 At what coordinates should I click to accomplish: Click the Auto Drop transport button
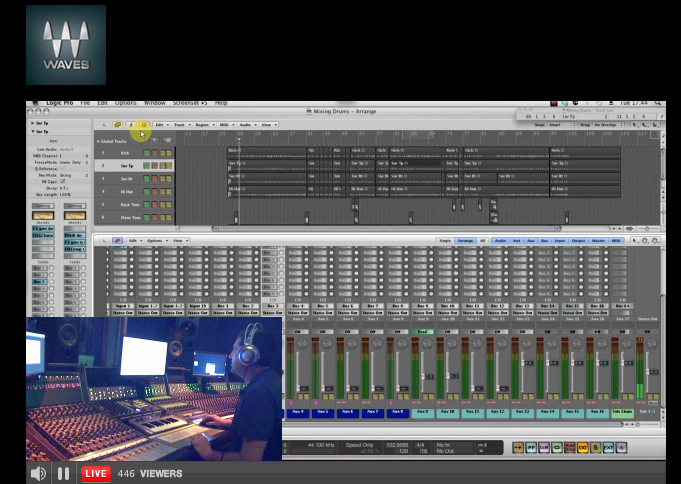[x=570, y=448]
